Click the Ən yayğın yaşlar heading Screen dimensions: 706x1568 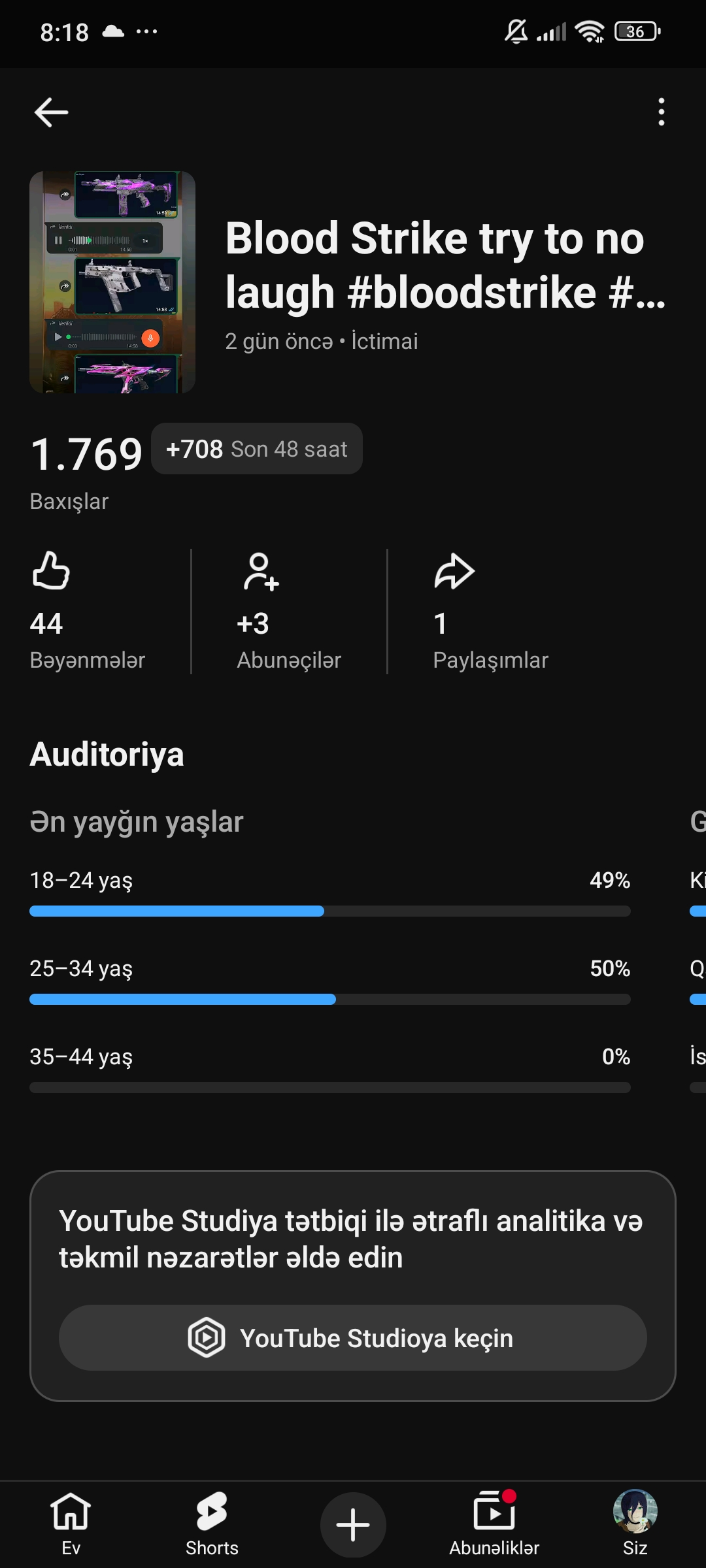[x=137, y=822]
